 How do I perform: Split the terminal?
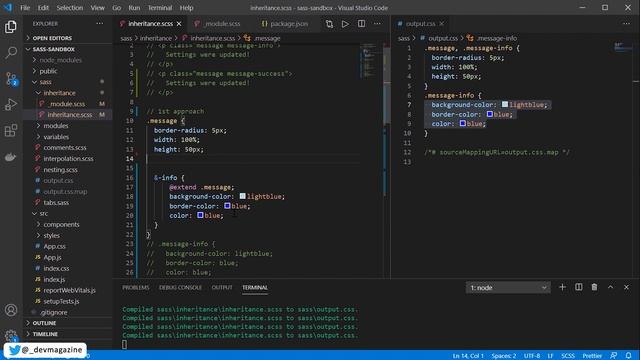[x=579, y=287]
